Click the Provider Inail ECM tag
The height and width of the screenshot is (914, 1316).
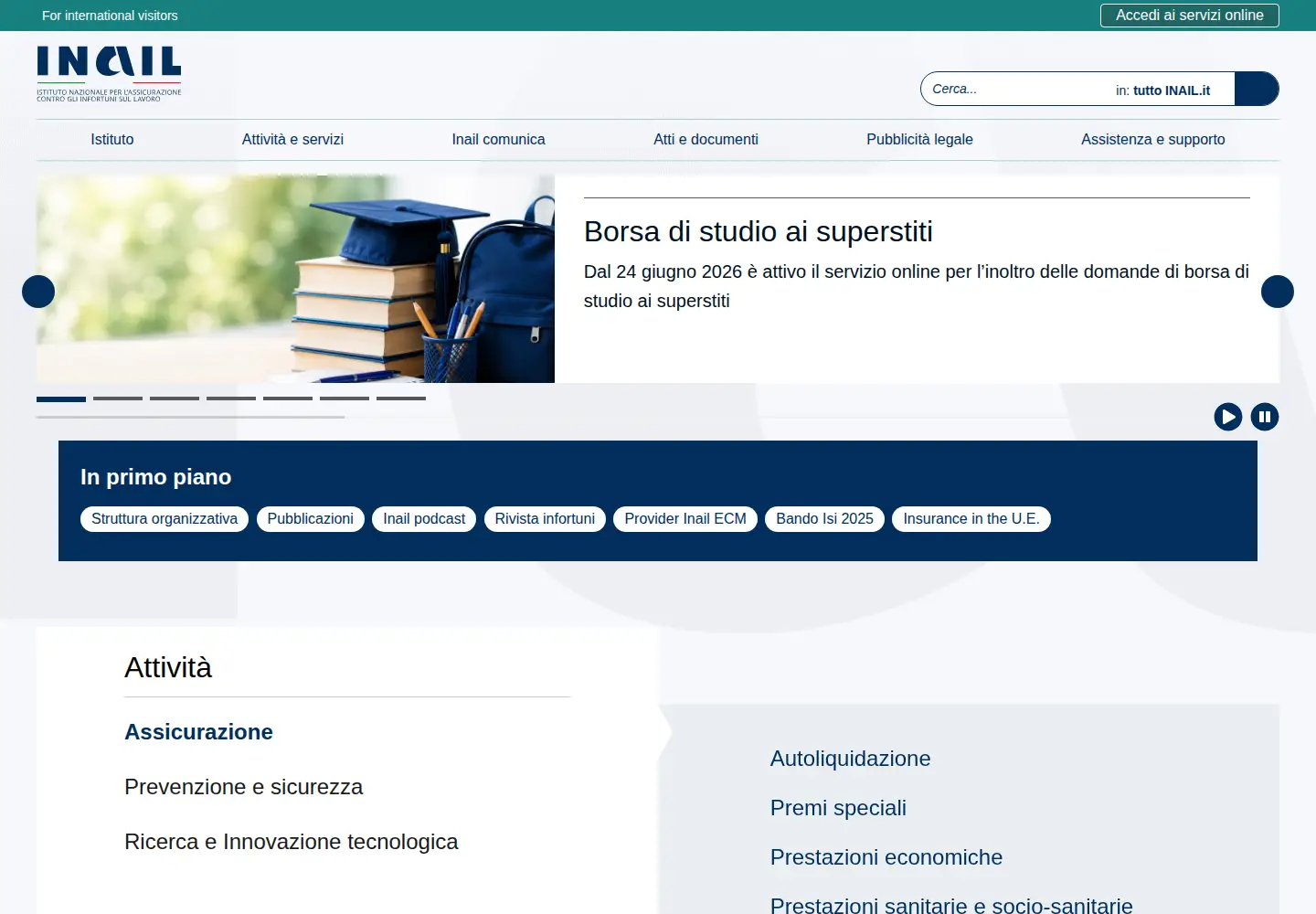click(x=685, y=519)
